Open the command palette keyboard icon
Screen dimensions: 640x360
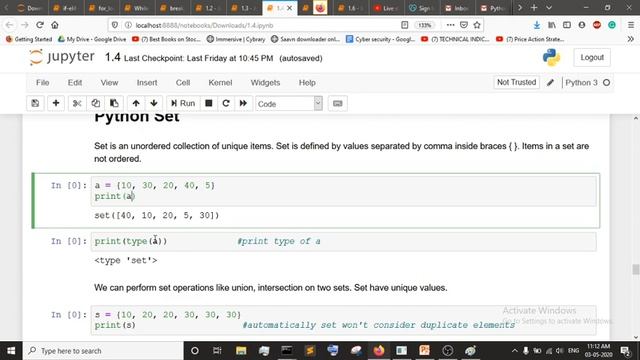338,103
